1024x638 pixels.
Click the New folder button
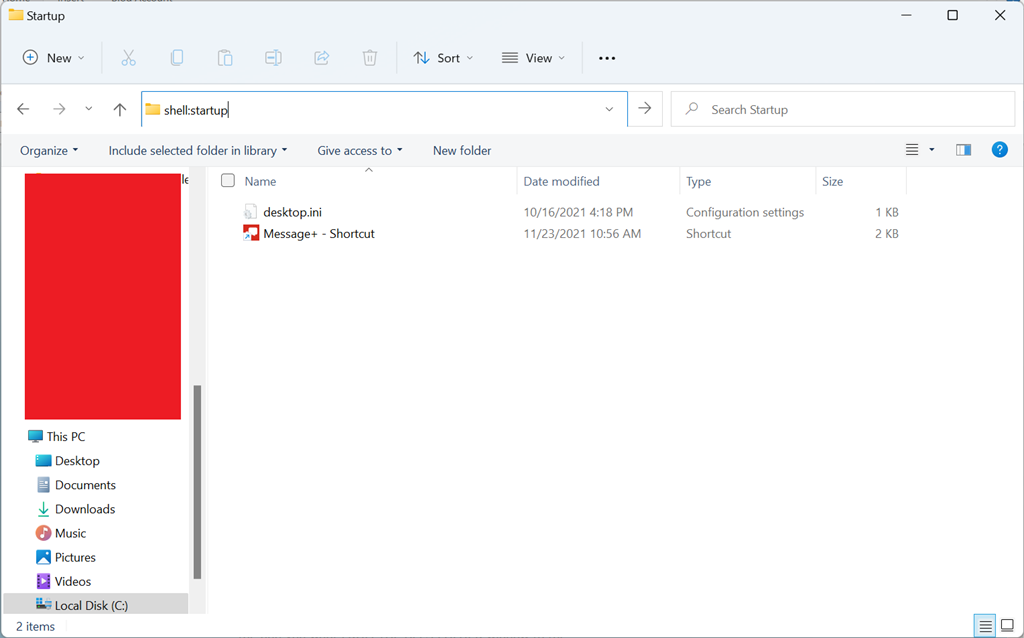coord(462,150)
